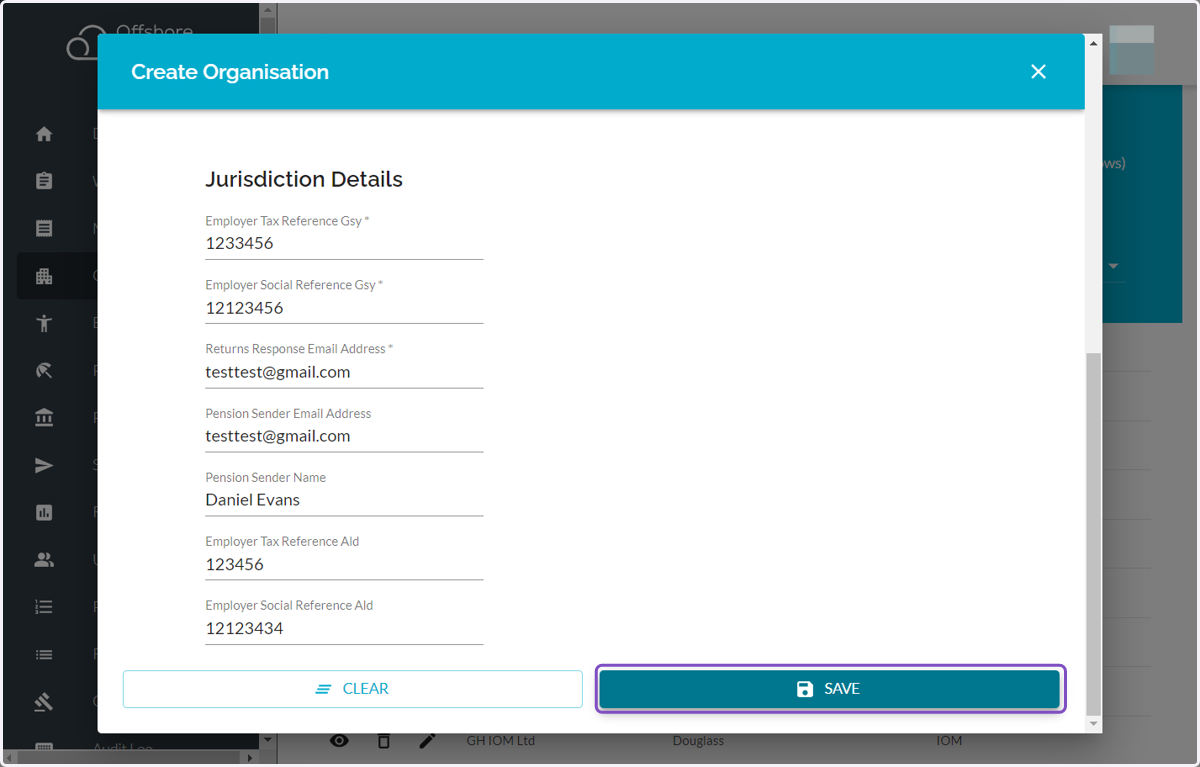Image resolution: width=1200 pixels, height=767 pixels.
Task: Click the Douglass table cell
Action: [698, 741]
